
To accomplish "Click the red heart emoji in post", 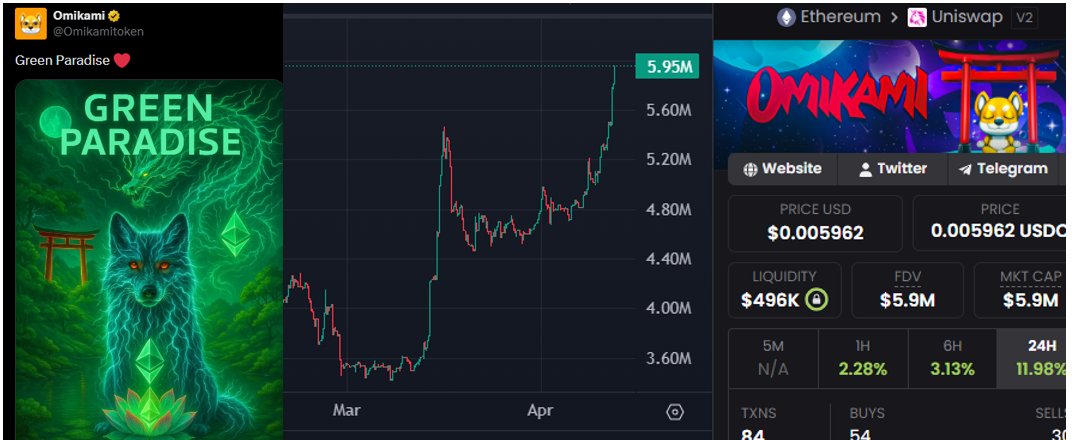I will pyautogui.click(x=122, y=61).
